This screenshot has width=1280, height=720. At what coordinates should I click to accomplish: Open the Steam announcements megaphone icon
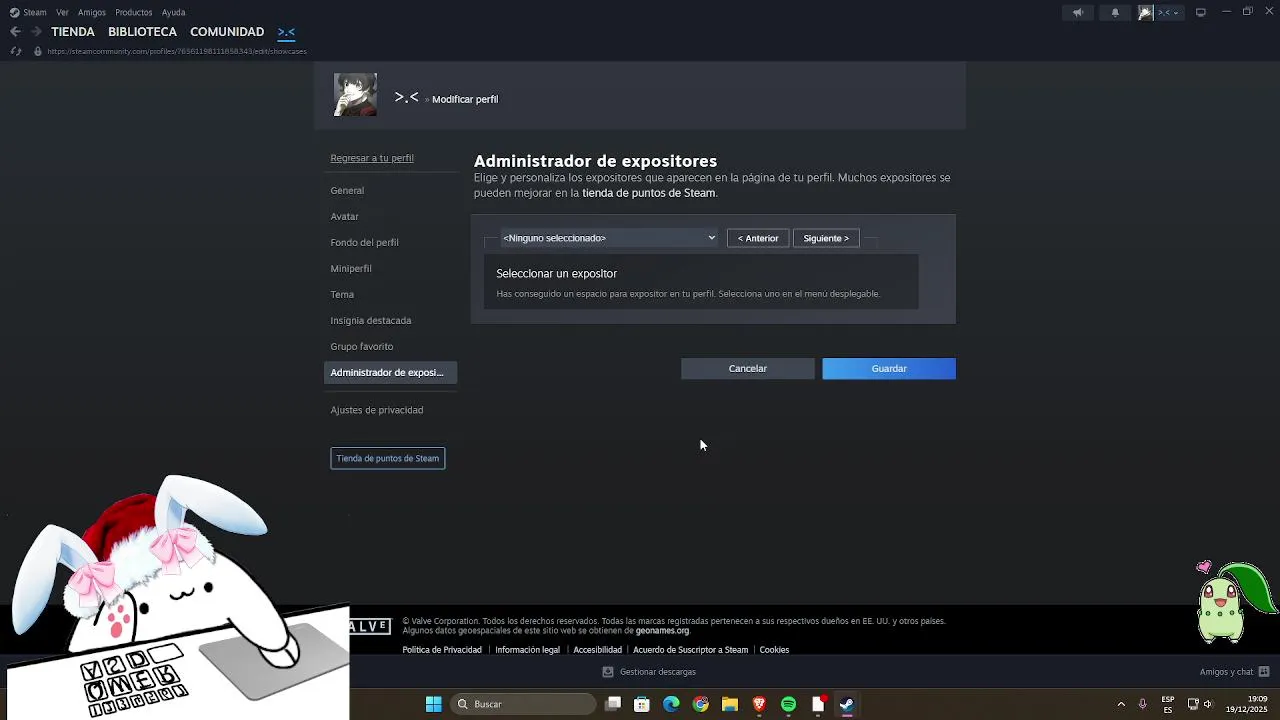[1077, 13]
